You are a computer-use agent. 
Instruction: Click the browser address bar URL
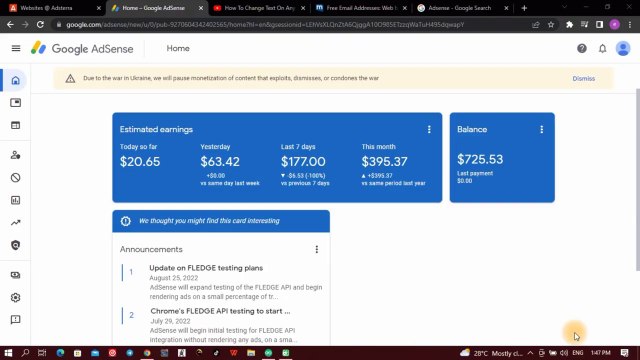(x=265, y=24)
